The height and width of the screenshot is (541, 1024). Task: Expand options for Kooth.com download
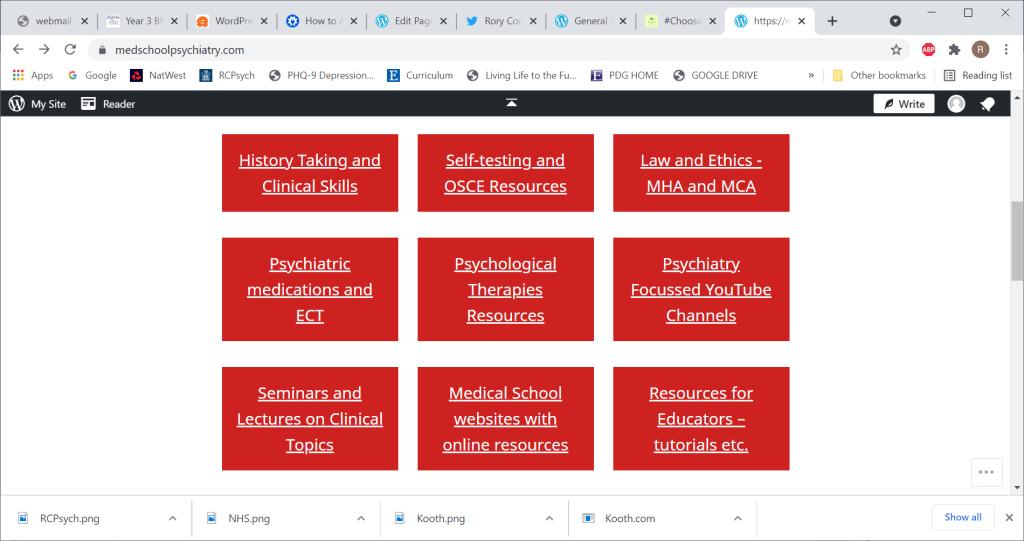click(737, 518)
